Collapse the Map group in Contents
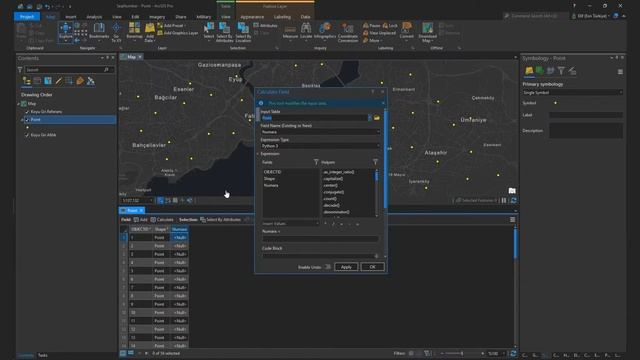 18,104
